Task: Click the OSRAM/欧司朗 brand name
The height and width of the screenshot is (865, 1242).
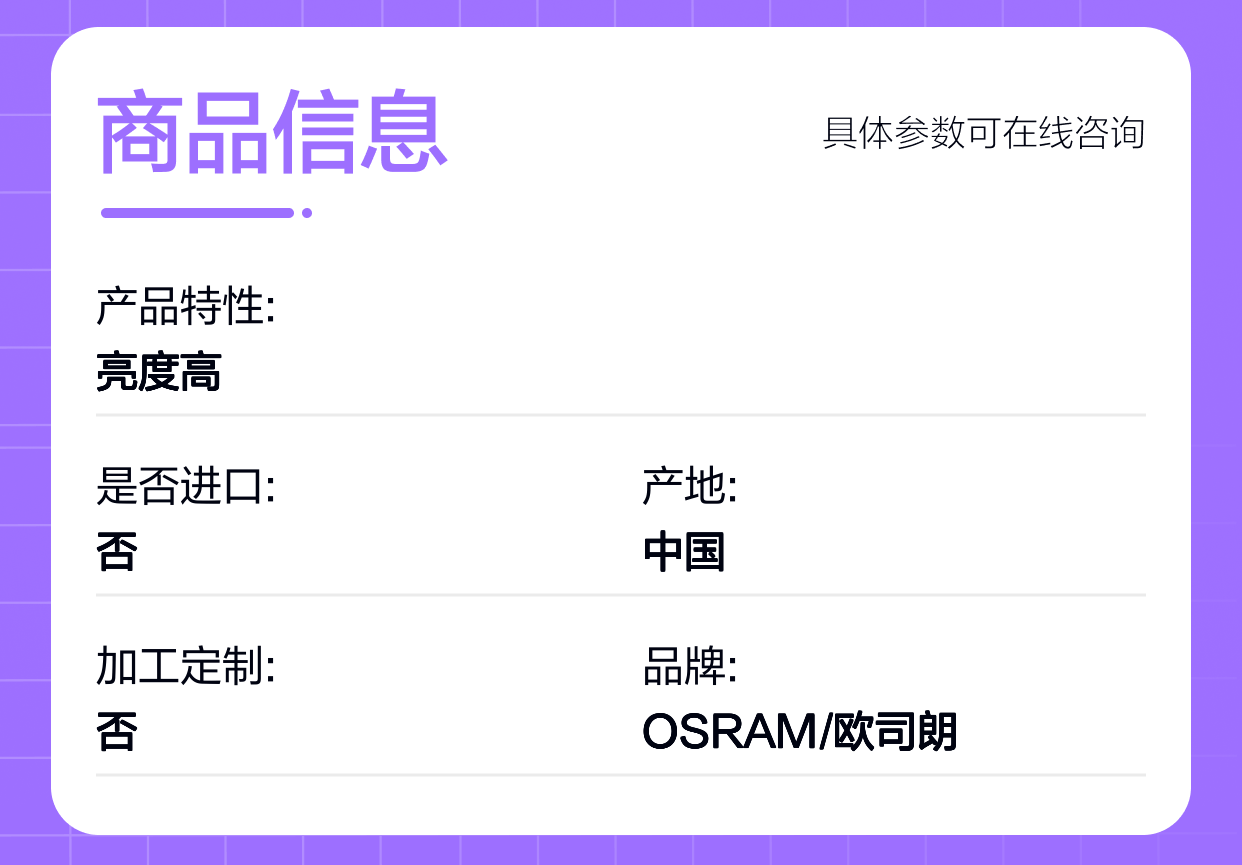Action: pos(799,732)
